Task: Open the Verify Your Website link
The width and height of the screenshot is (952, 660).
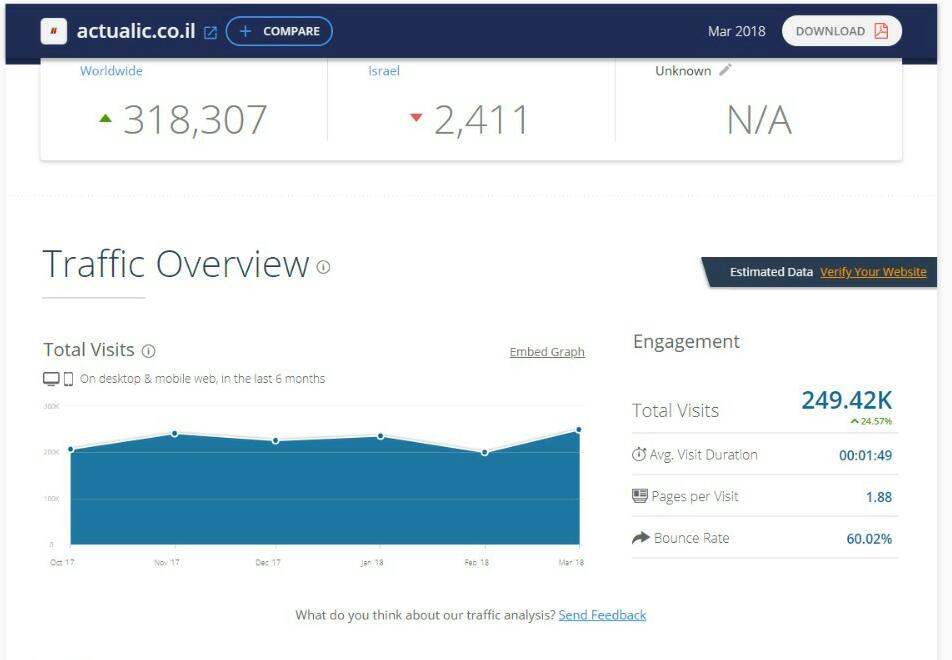Action: point(872,272)
